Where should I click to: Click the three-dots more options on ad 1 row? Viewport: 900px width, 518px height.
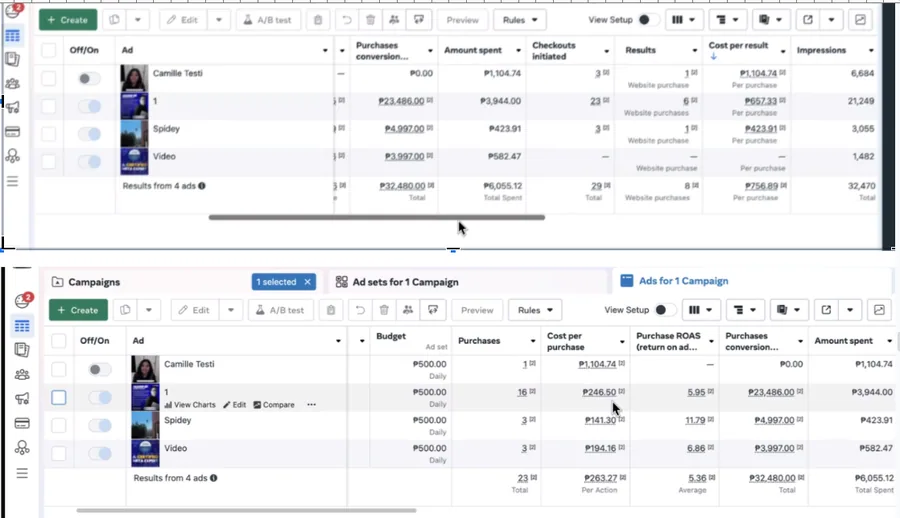(311, 404)
